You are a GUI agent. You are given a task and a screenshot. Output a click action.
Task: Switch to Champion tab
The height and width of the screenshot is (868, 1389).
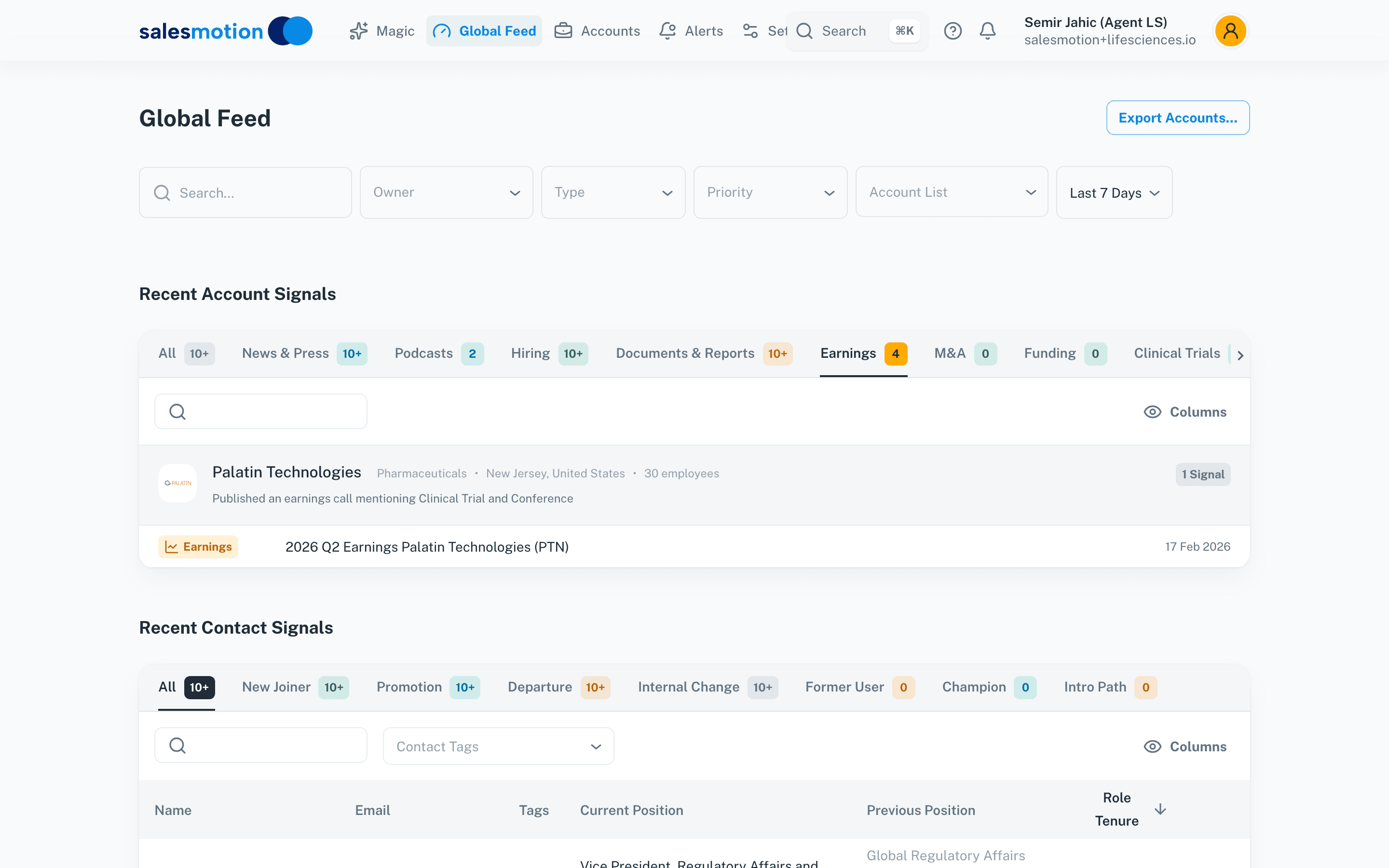(x=989, y=687)
